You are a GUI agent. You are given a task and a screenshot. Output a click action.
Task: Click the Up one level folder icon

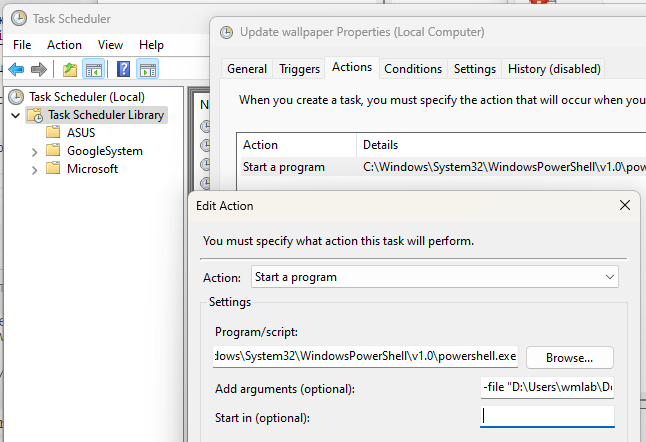[x=70, y=69]
